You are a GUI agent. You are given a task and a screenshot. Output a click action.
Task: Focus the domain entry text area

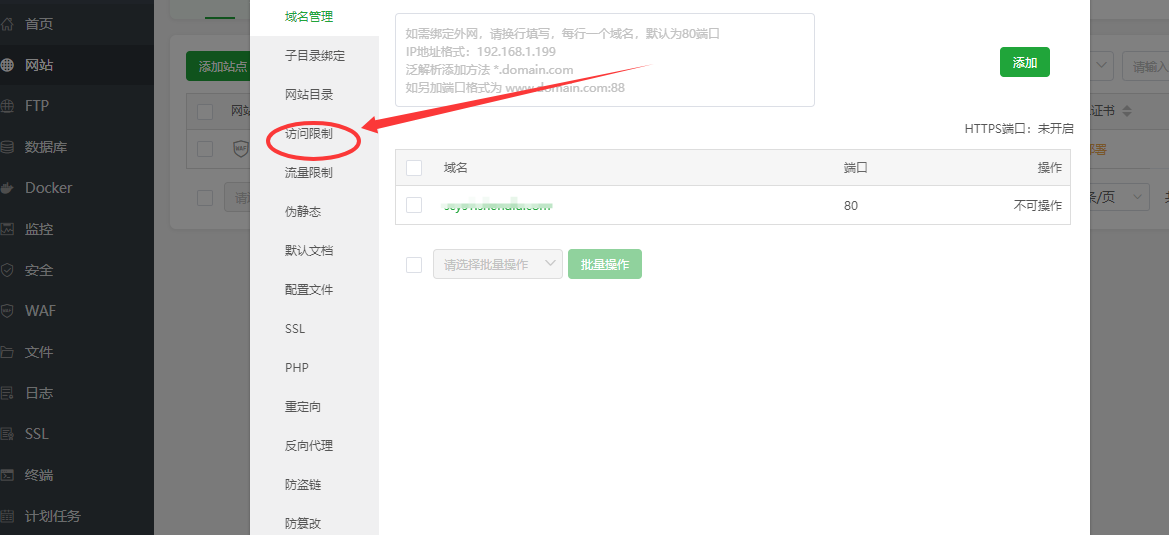[604, 60]
